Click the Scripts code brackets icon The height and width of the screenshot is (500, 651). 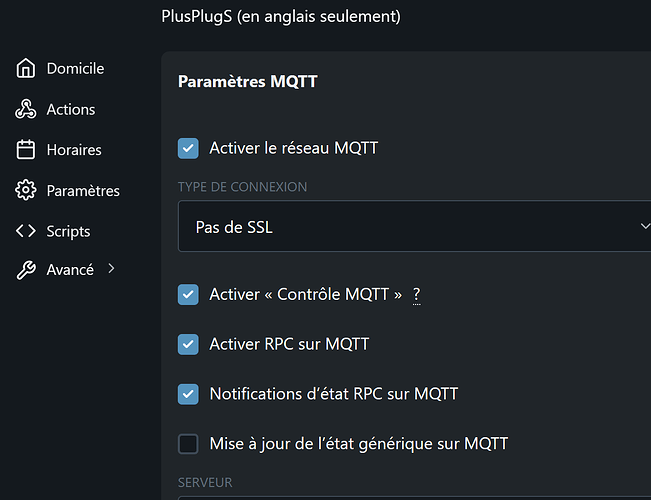coord(26,231)
